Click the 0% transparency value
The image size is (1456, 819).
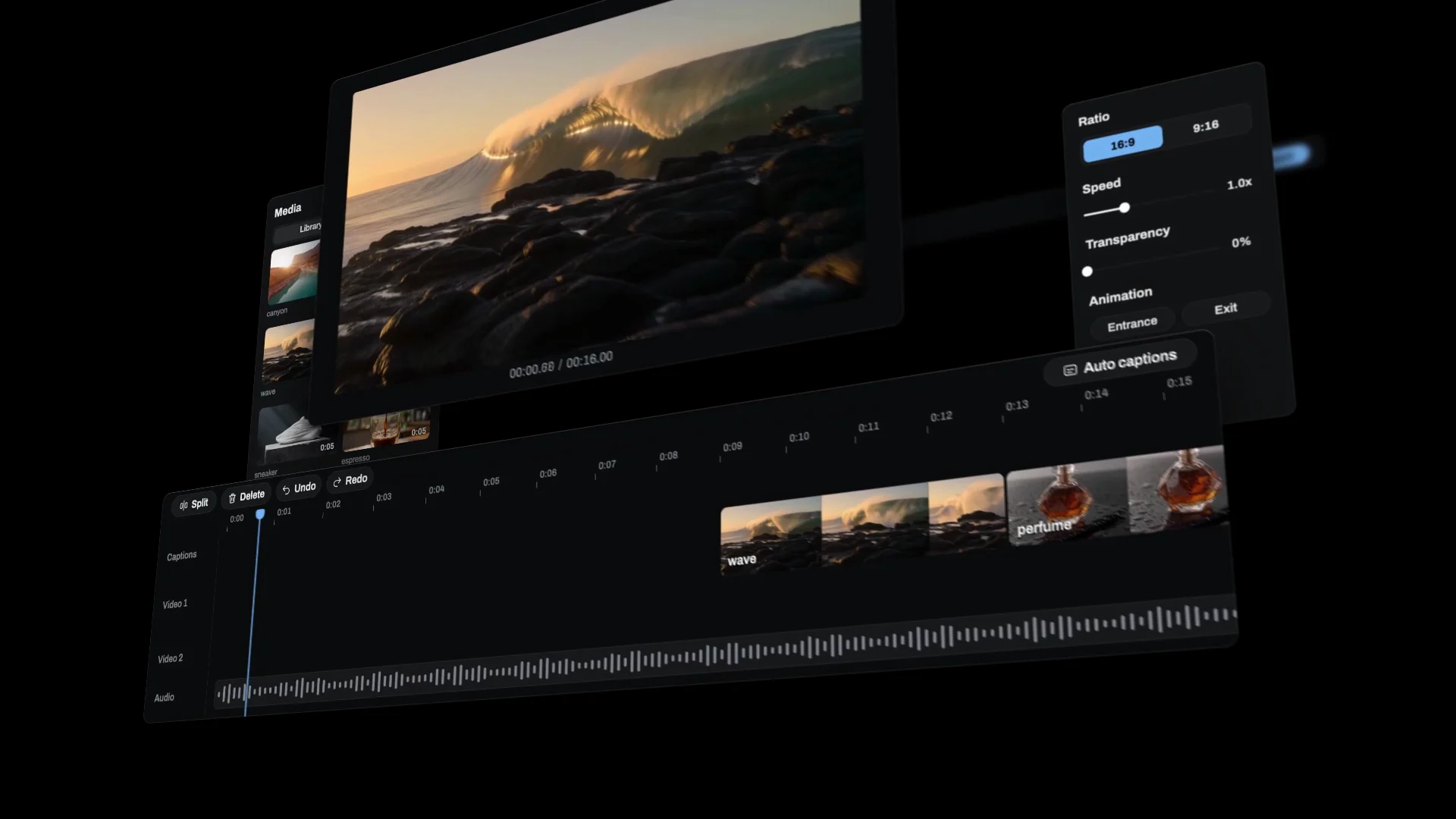point(1241,243)
